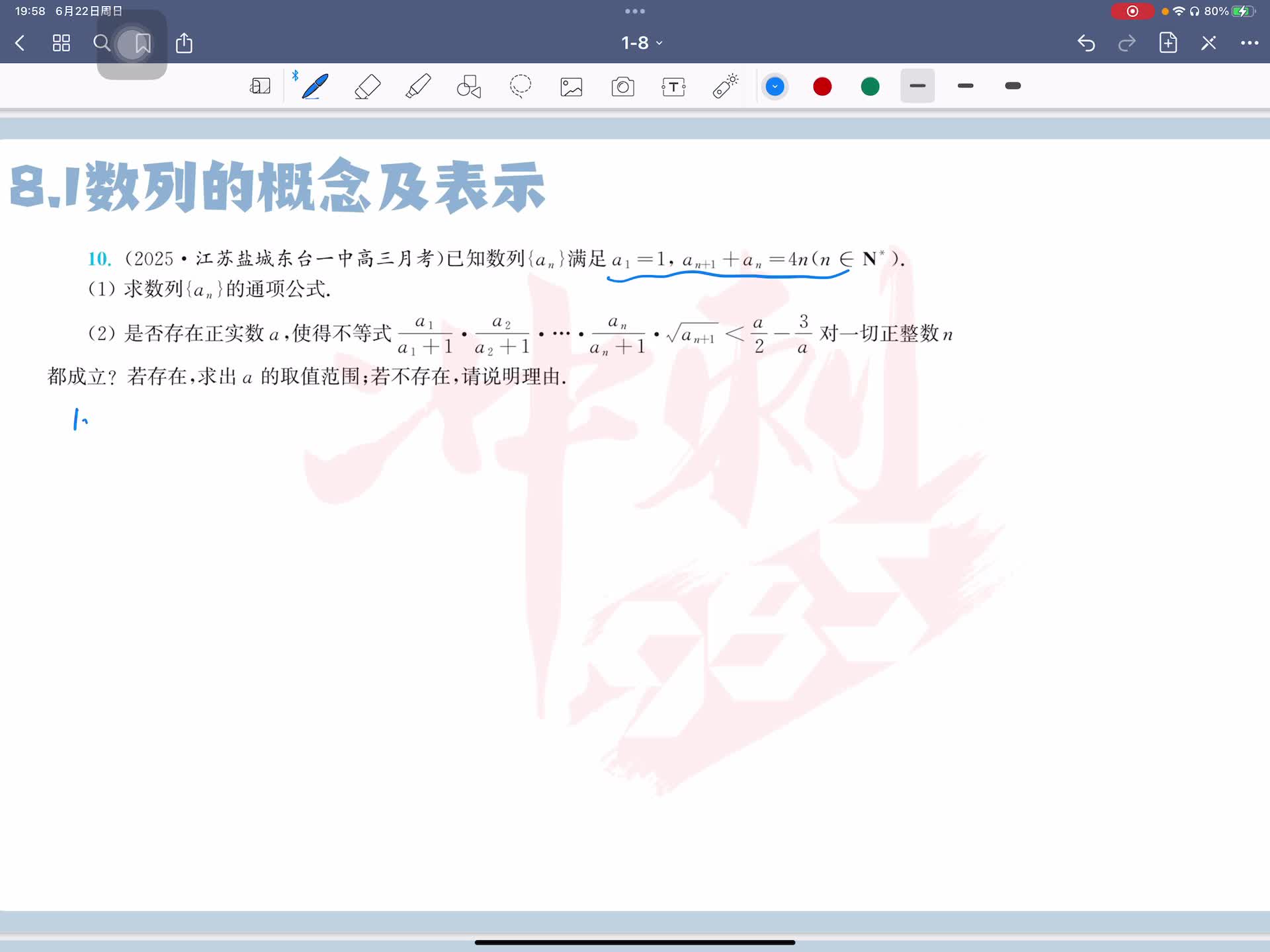
Task: Select the pen tool
Action: click(315, 87)
